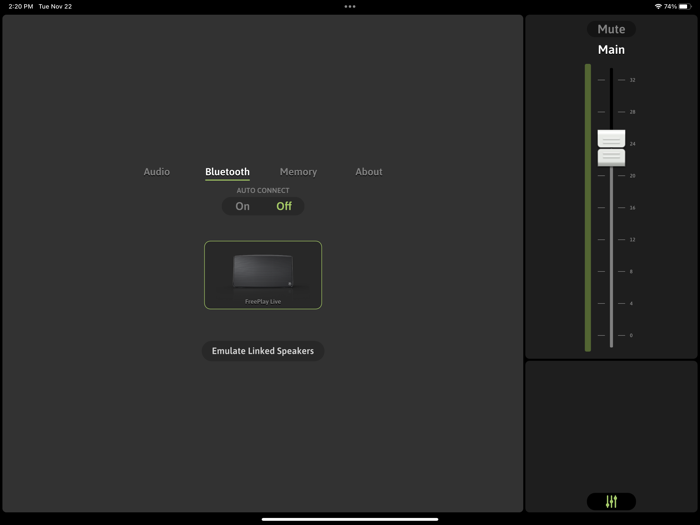Screen dimensions: 700x525
Task: Select the FreePlay Live speaker card
Action: click(x=263, y=275)
